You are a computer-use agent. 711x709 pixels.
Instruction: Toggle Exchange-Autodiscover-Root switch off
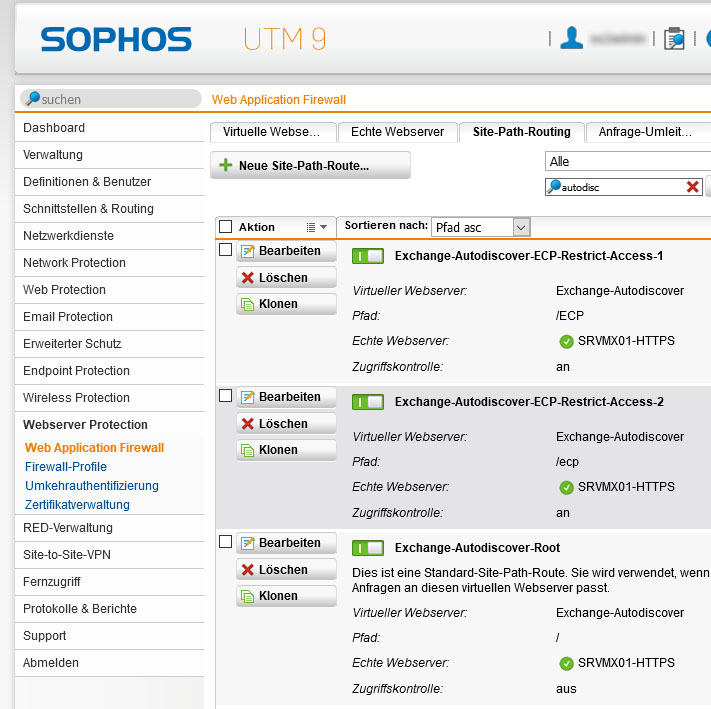pos(368,548)
